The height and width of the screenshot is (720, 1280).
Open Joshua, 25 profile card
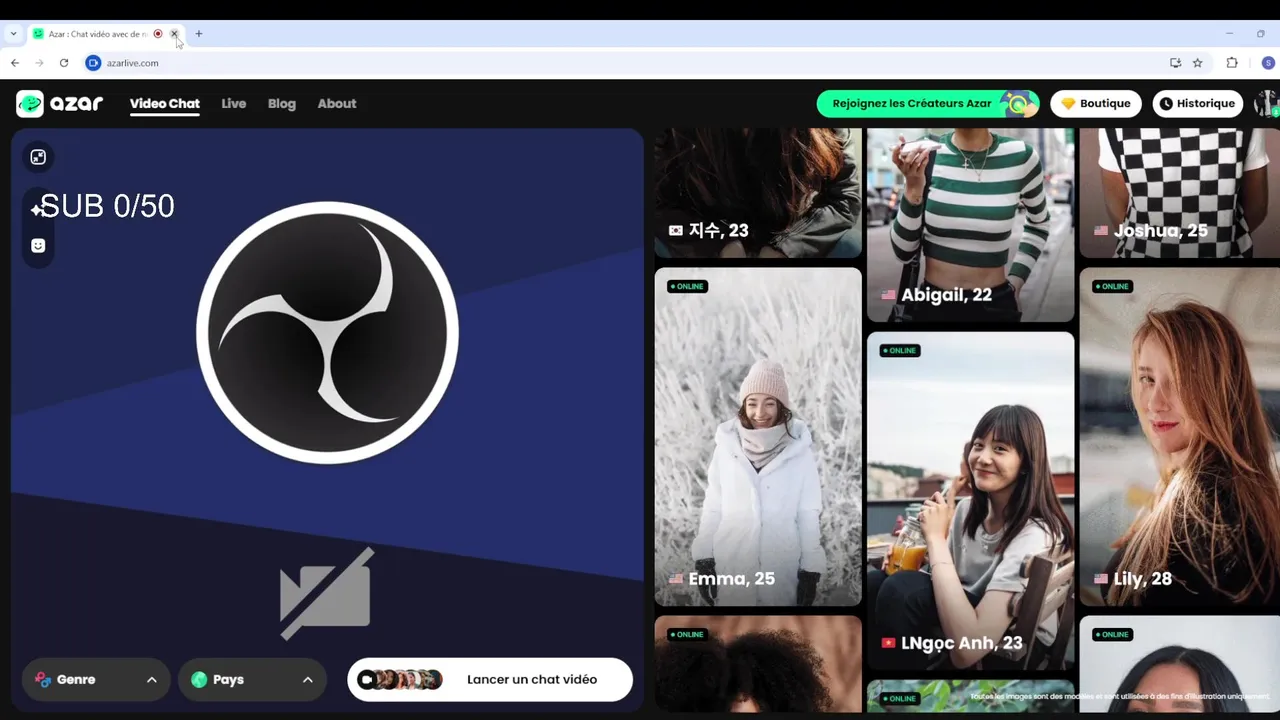1179,193
